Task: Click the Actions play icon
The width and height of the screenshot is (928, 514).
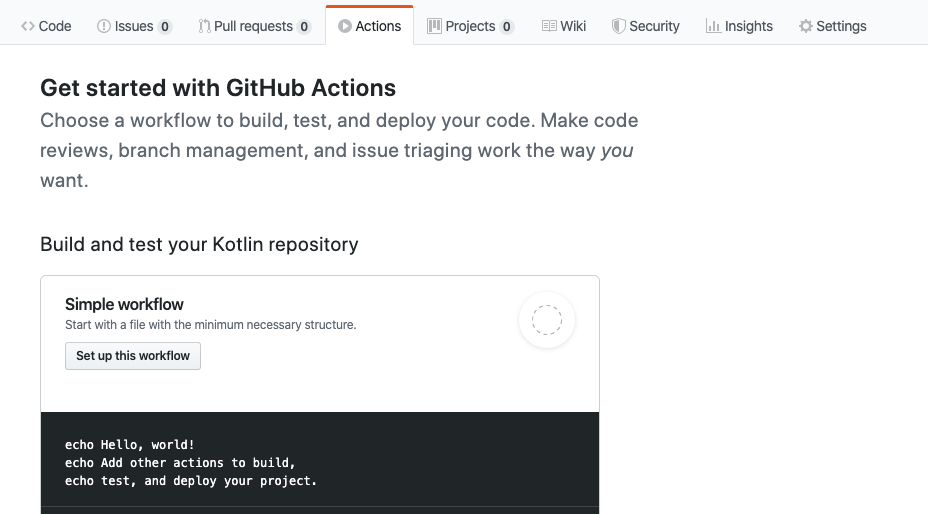Action: pos(345,26)
